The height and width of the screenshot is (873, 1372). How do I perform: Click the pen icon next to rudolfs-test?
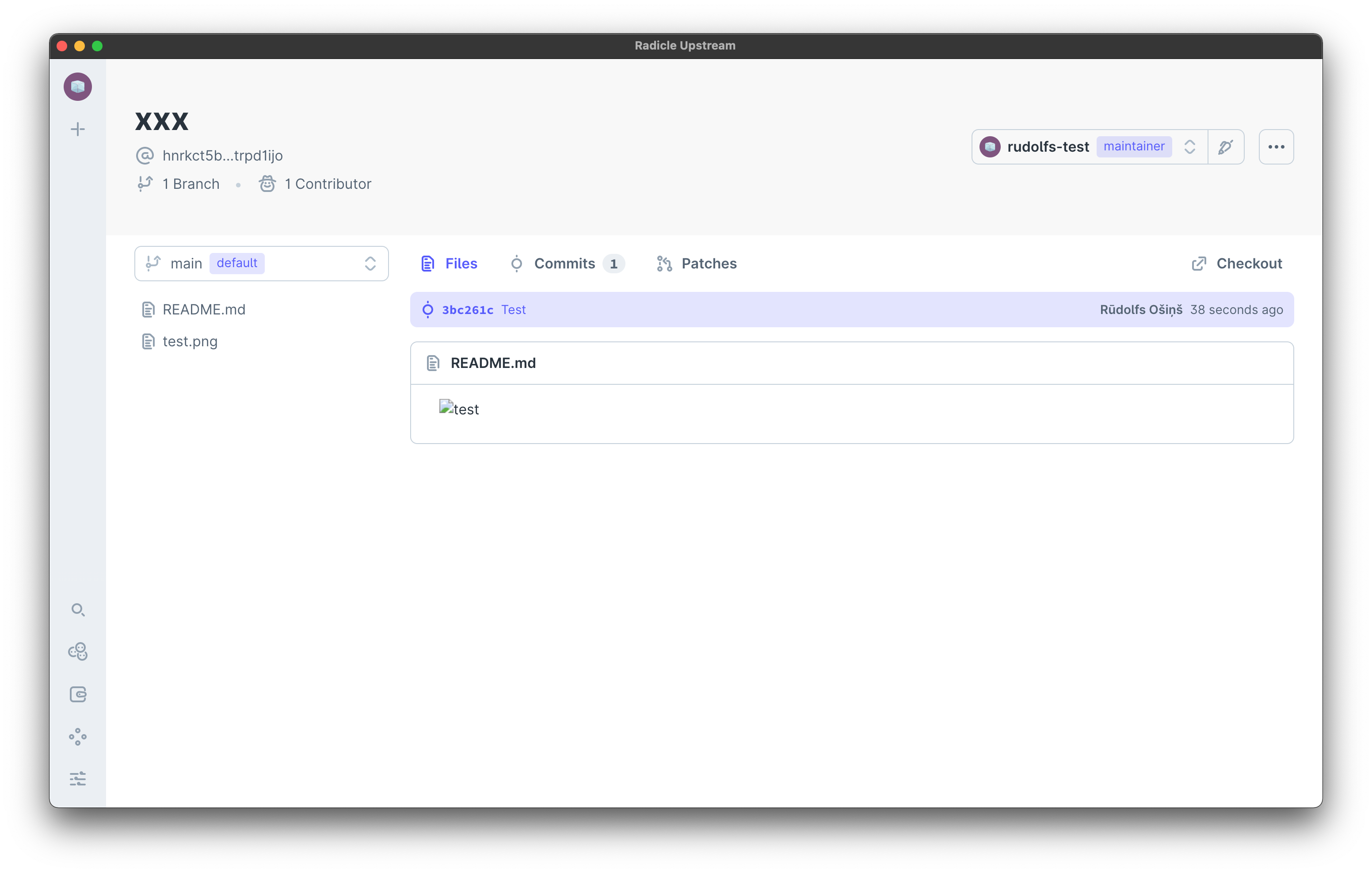(x=1226, y=146)
